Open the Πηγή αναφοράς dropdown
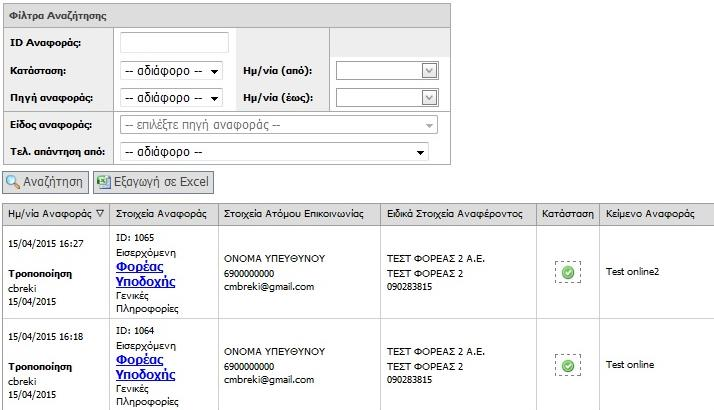 (172, 98)
